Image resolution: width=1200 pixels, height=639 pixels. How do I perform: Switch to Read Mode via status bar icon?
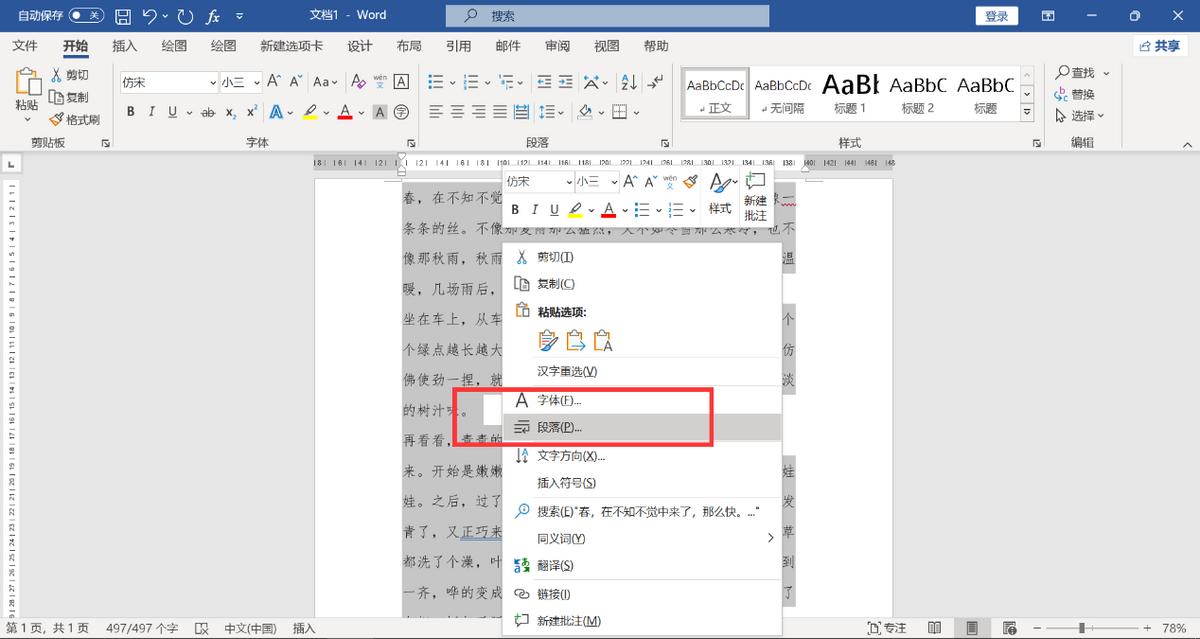(934, 627)
